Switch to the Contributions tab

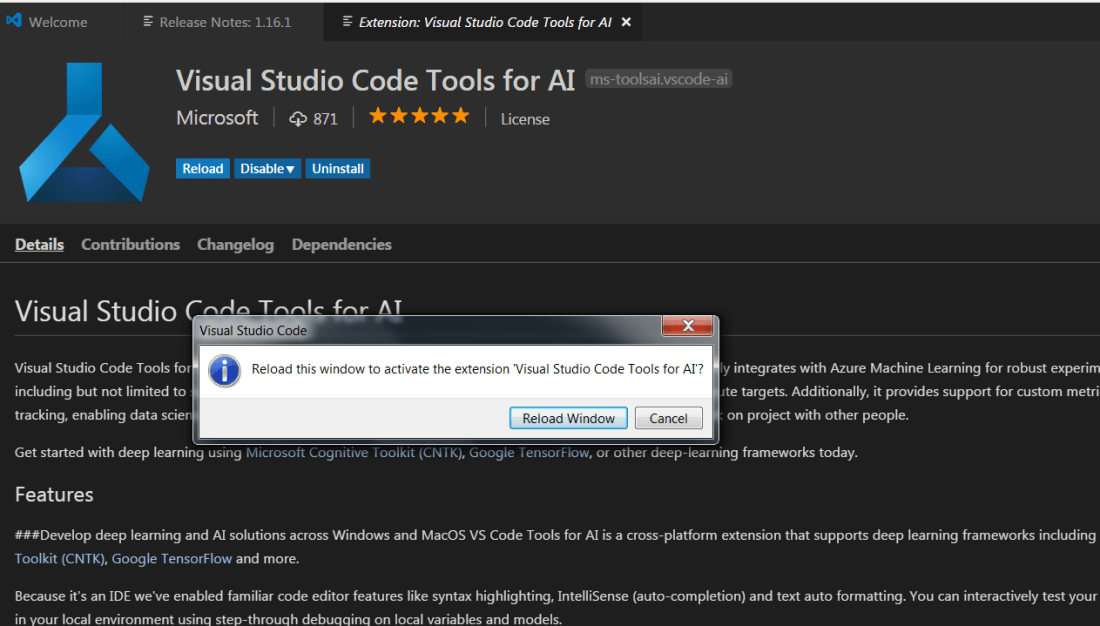pos(130,244)
